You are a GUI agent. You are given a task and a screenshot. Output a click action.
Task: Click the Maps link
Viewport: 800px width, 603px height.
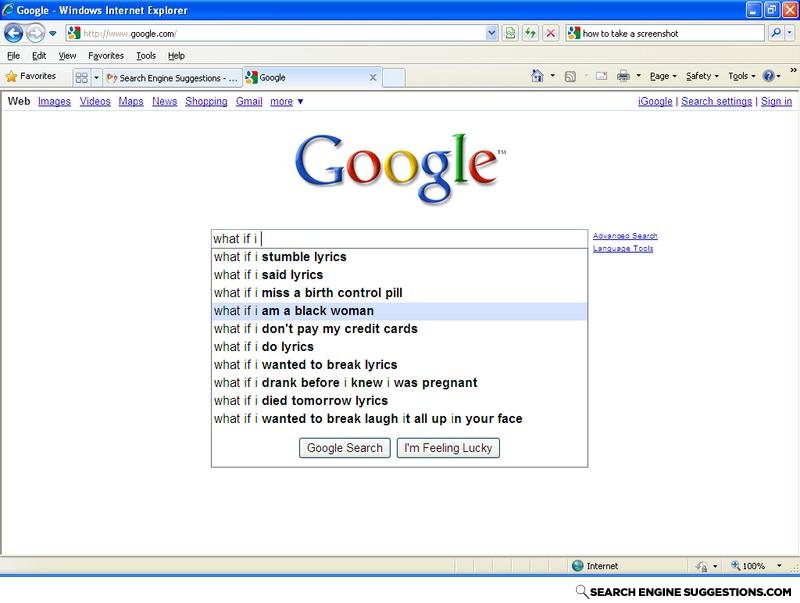(131, 102)
